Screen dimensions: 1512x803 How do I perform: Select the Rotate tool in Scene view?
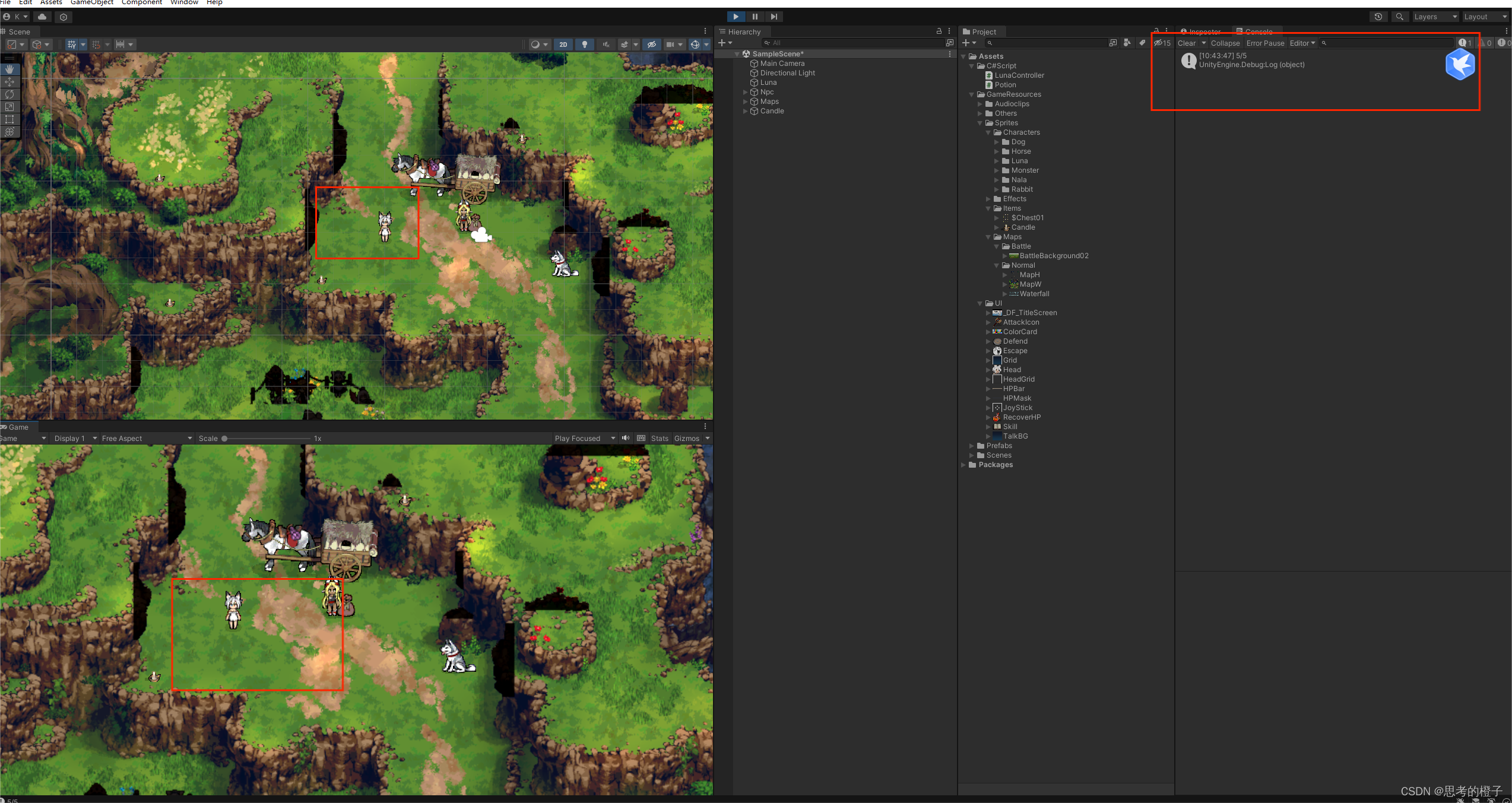click(9, 94)
